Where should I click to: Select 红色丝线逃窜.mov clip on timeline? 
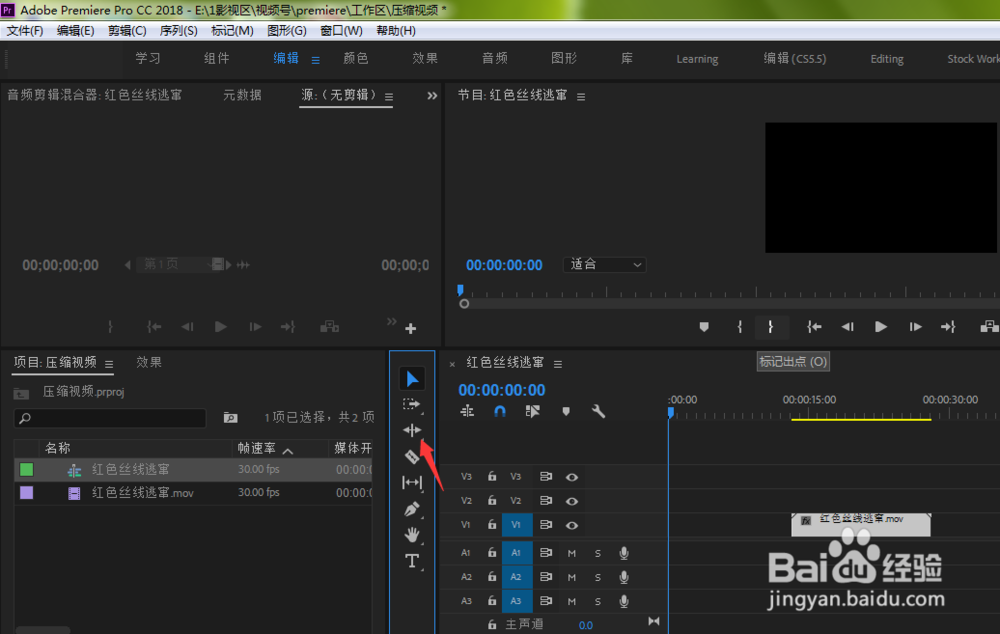click(x=861, y=524)
